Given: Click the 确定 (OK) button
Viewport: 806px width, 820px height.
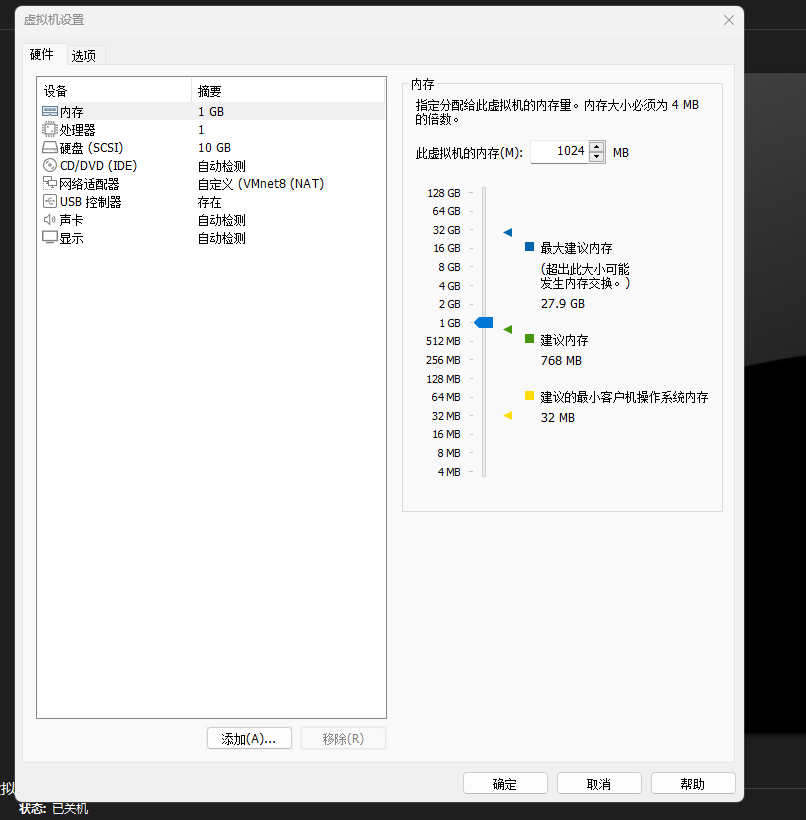Looking at the screenshot, I should [505, 783].
